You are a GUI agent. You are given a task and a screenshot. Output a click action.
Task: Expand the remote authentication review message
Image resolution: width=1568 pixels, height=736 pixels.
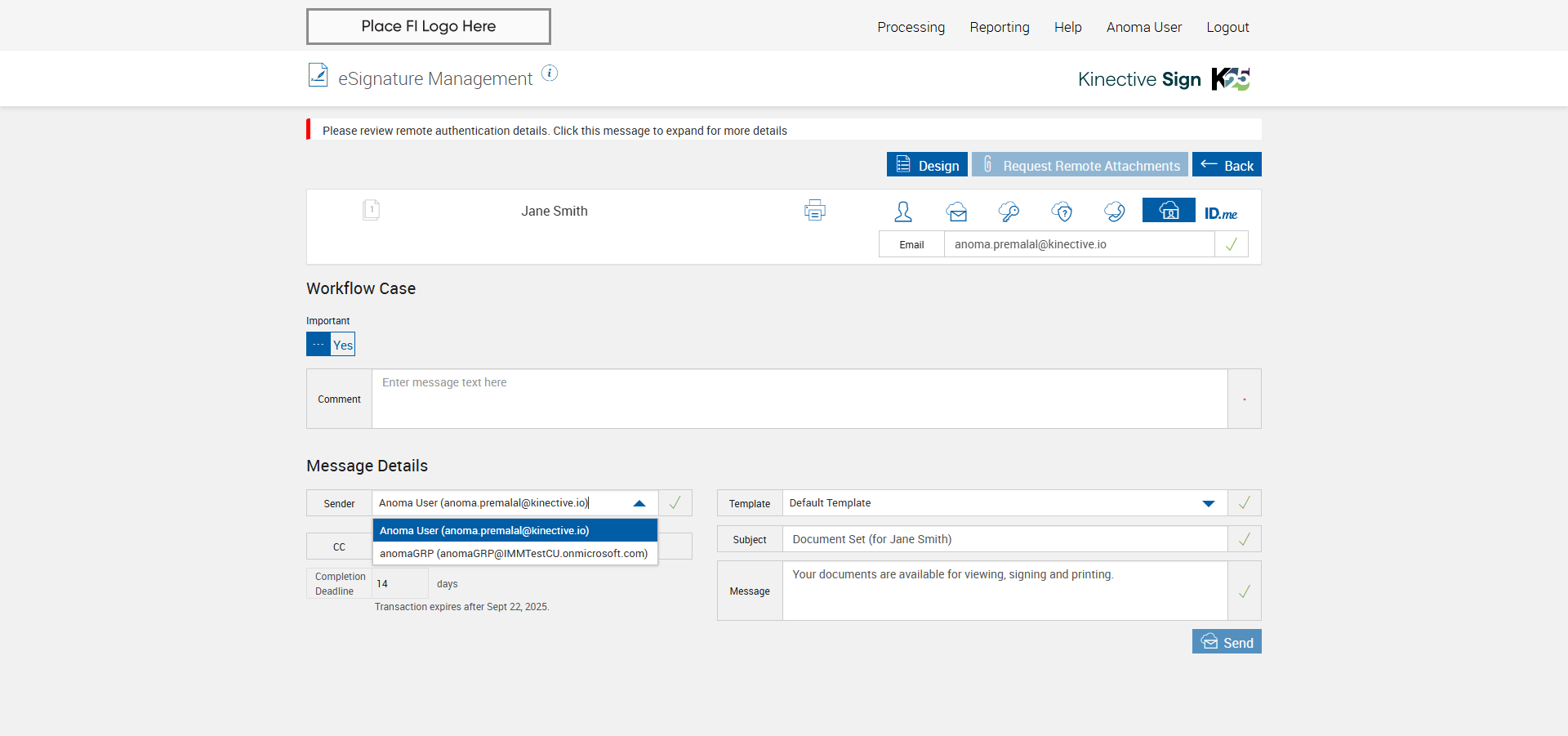555,131
